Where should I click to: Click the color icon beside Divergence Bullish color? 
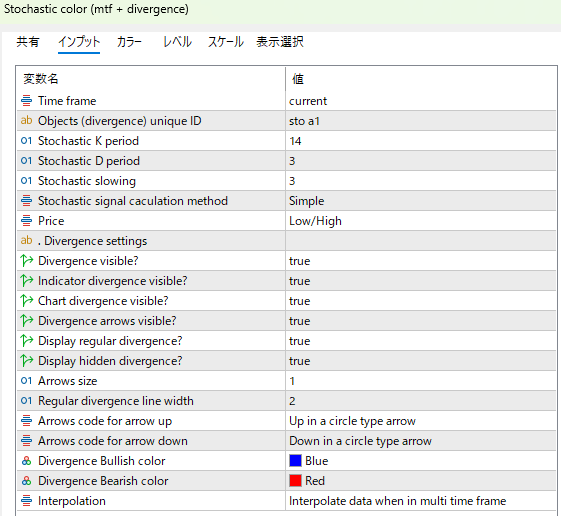pyautogui.click(x=26, y=461)
